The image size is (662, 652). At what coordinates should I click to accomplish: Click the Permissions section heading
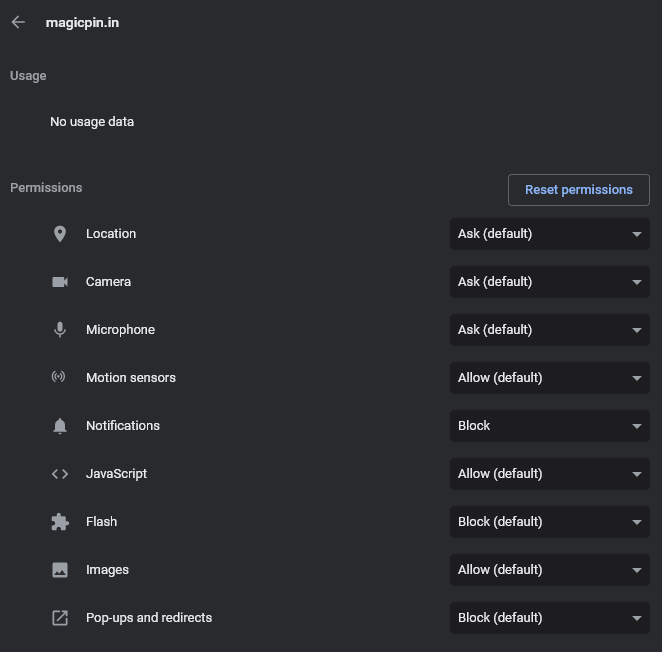(46, 187)
